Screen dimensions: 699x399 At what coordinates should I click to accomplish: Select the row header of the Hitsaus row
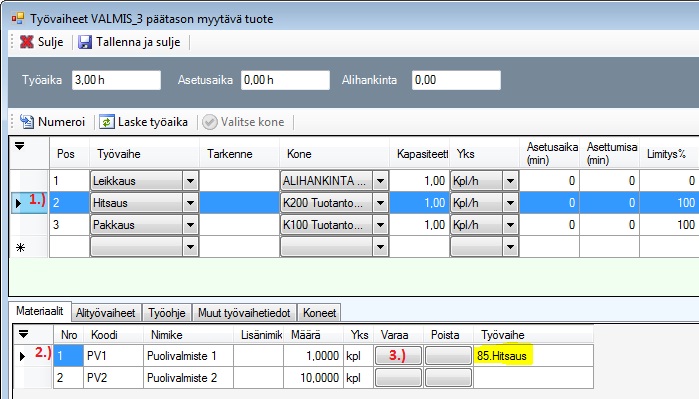[29, 203]
